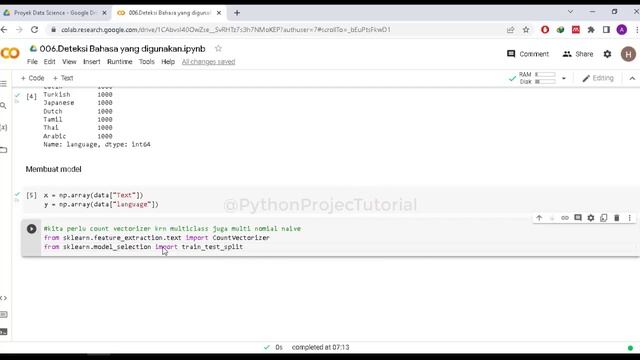Screen dimensions: 640x360
Task: Open table of contents sidebar icon
Action: pyautogui.click(x=4, y=84)
